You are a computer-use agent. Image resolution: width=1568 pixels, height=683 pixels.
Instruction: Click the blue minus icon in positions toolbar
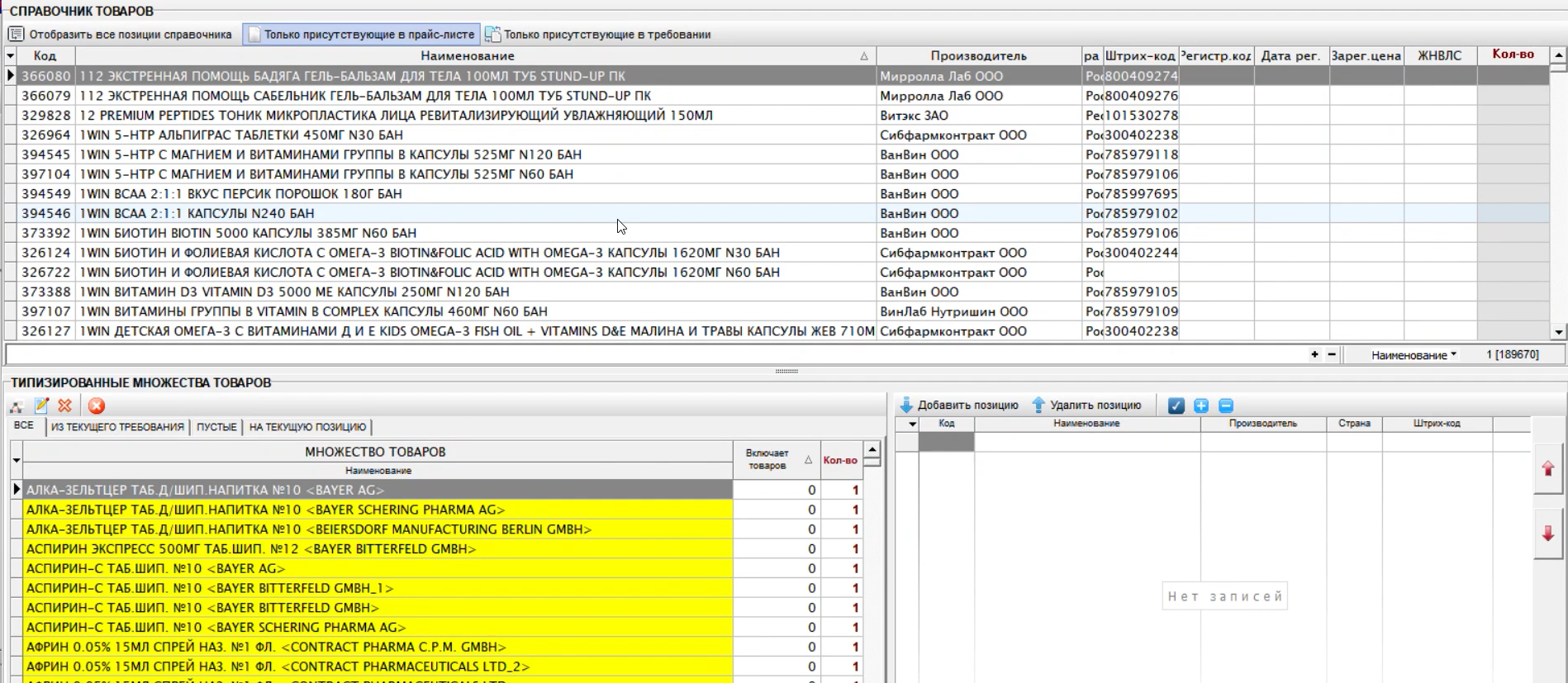tap(1226, 406)
